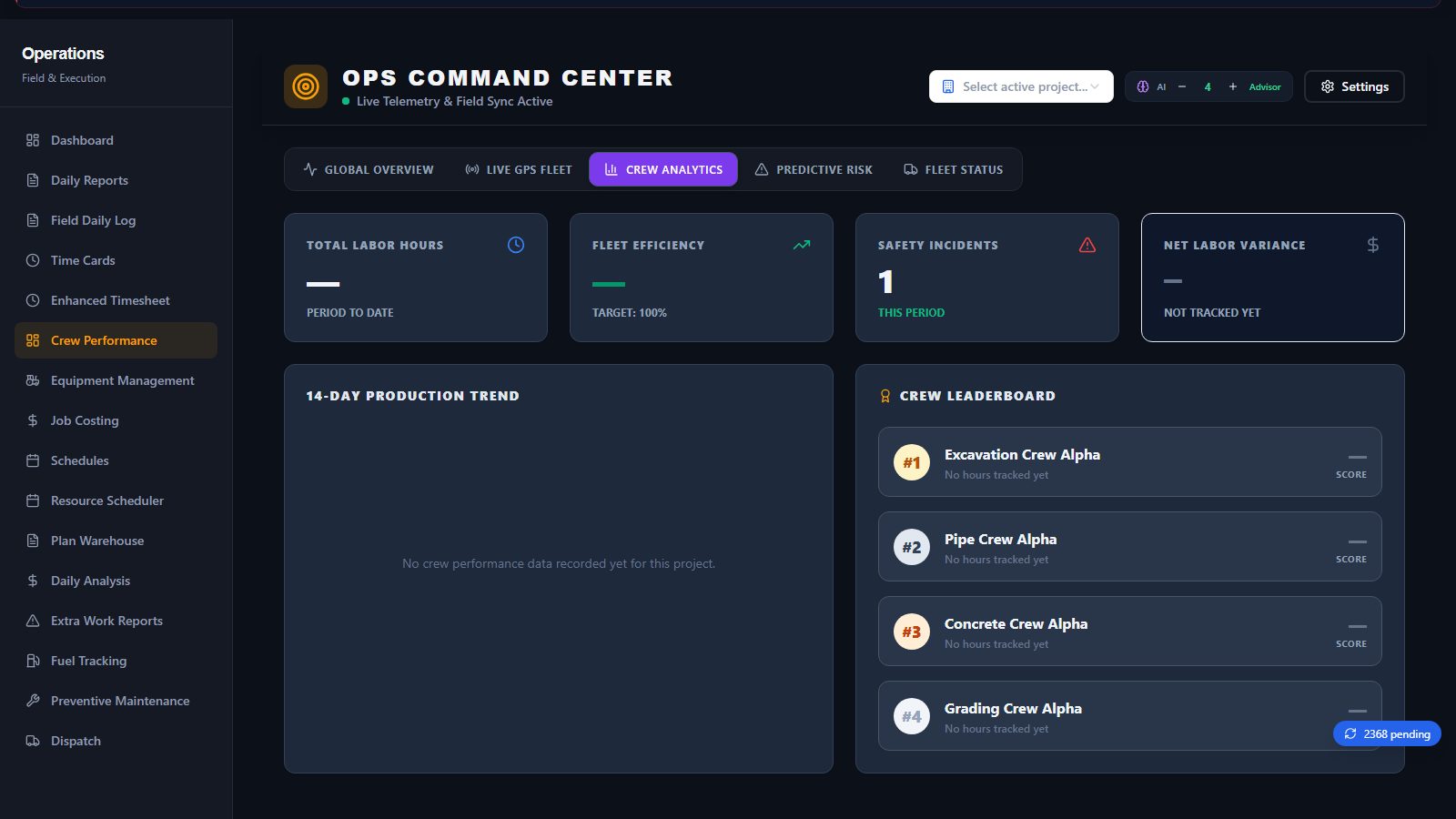Screen dimensions: 1456x819
Task: Click the Ops Command Center target logo
Action: pyautogui.click(x=306, y=86)
